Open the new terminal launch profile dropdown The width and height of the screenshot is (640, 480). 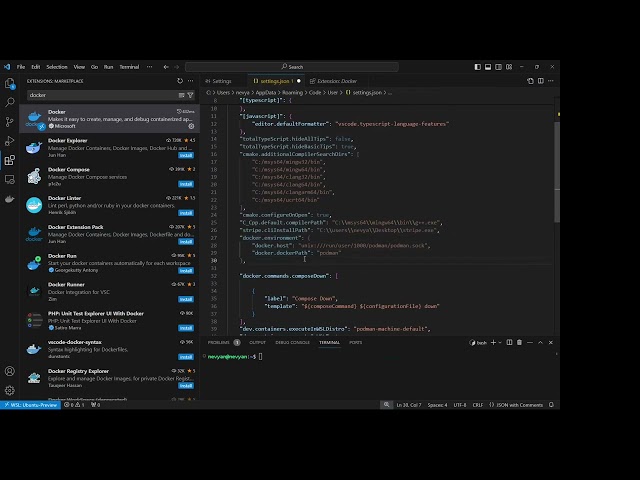(x=500, y=342)
